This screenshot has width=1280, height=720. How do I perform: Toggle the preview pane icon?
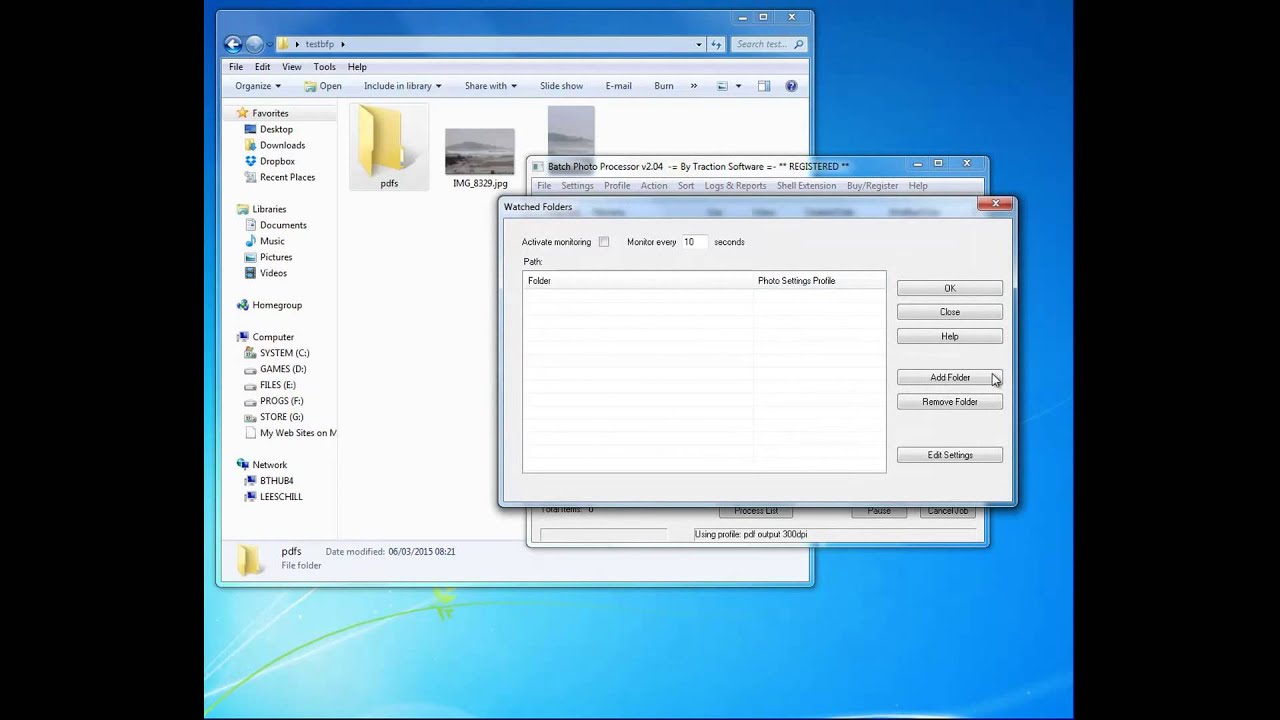click(764, 86)
